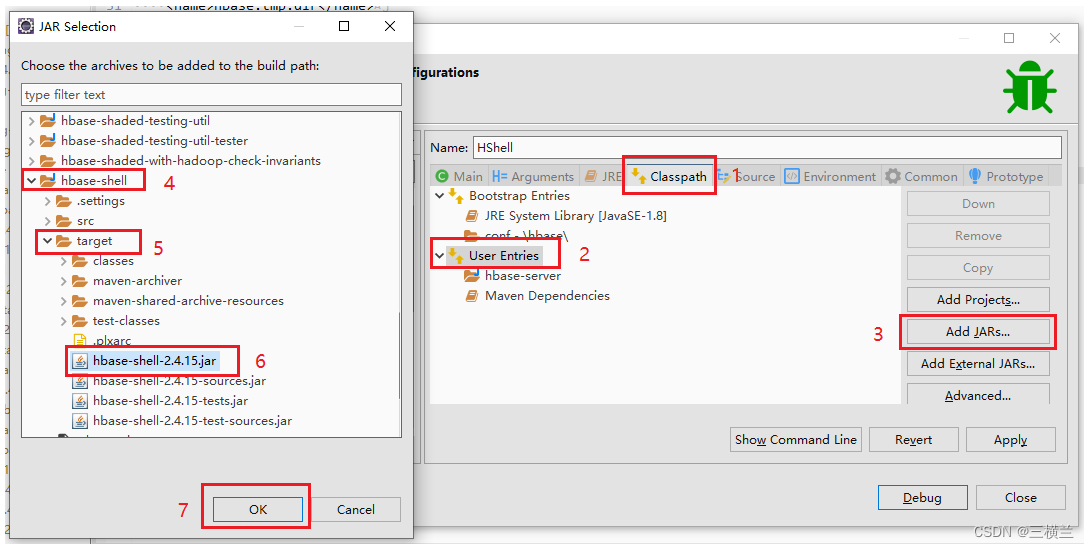Click the maven-archiver folder icon

80,281
